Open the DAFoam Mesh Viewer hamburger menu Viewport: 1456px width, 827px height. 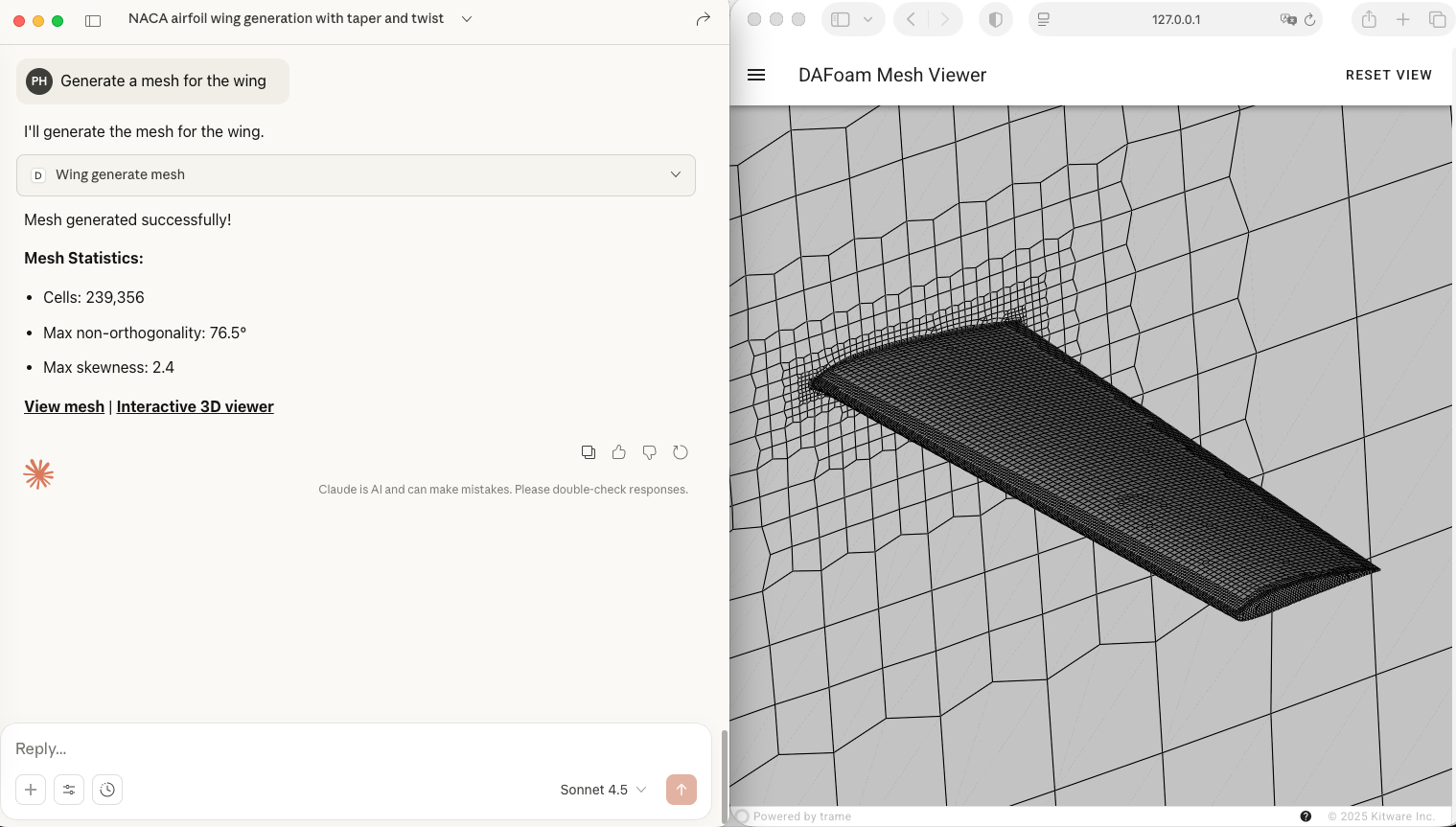pos(756,75)
